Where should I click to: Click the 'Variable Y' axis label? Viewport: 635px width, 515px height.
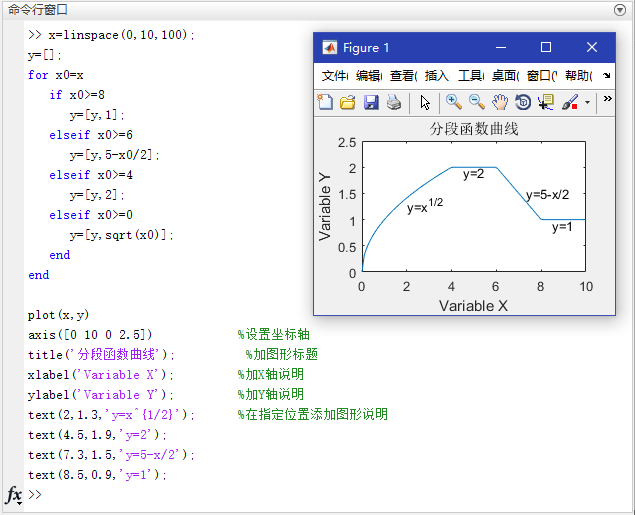325,206
